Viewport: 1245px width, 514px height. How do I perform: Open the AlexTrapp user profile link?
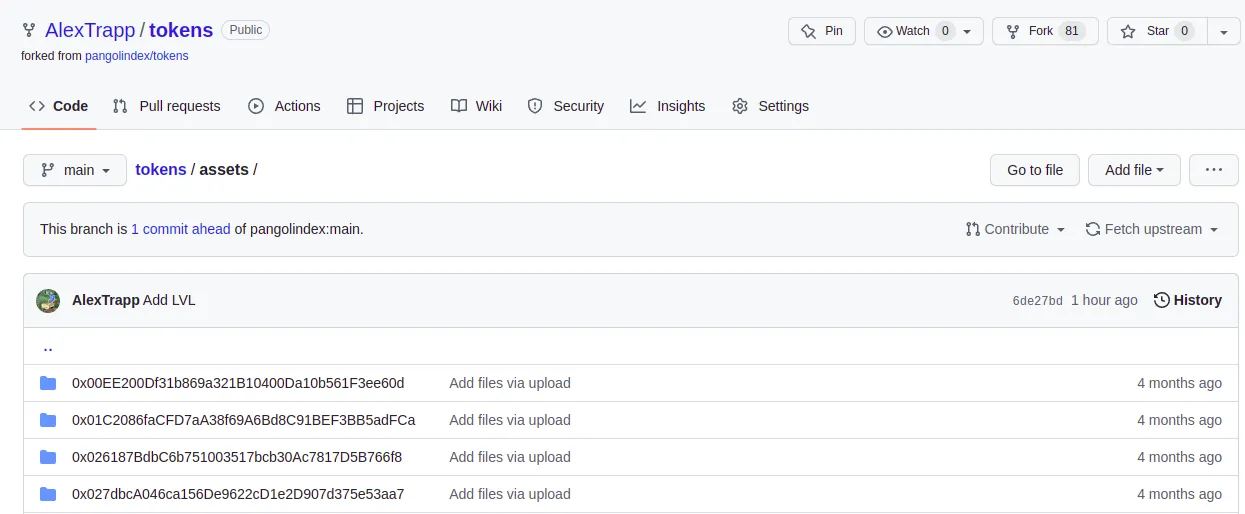pos(90,31)
